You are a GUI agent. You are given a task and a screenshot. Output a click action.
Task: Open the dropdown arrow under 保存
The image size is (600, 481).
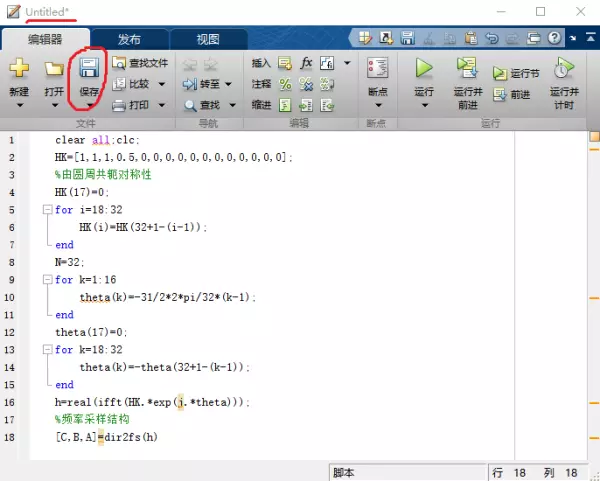pos(90,105)
